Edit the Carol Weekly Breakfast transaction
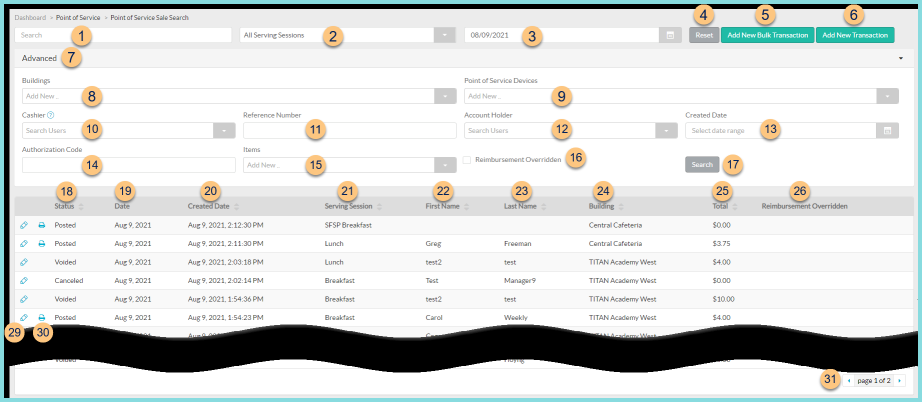Viewport: 922px width, 402px height. (24, 317)
